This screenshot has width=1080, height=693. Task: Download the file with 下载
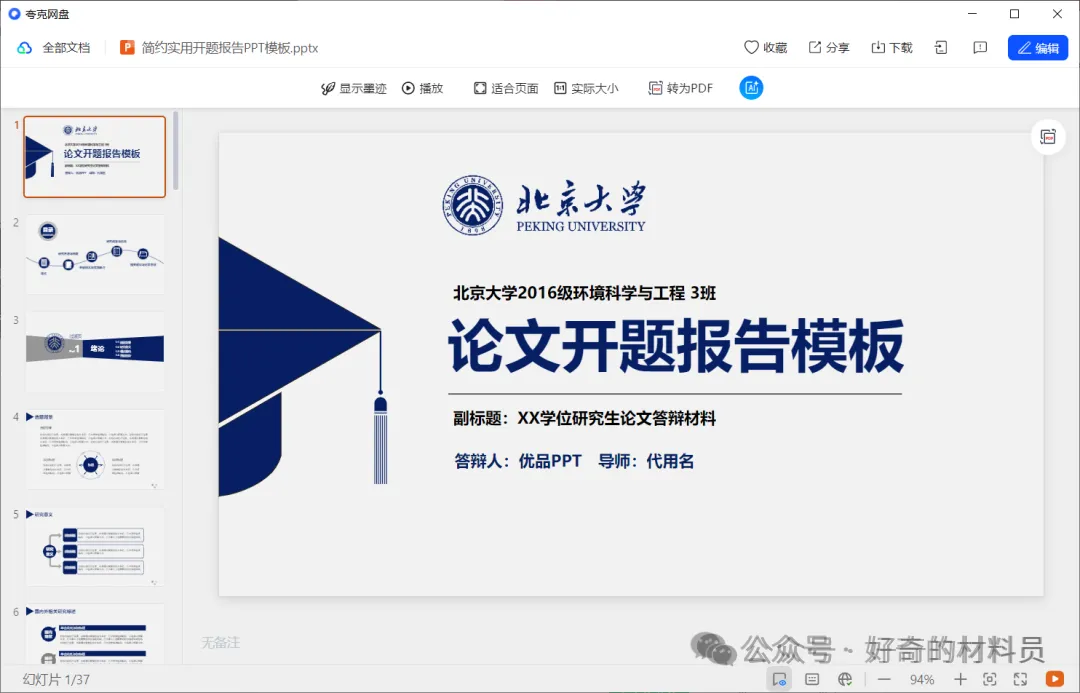892,48
